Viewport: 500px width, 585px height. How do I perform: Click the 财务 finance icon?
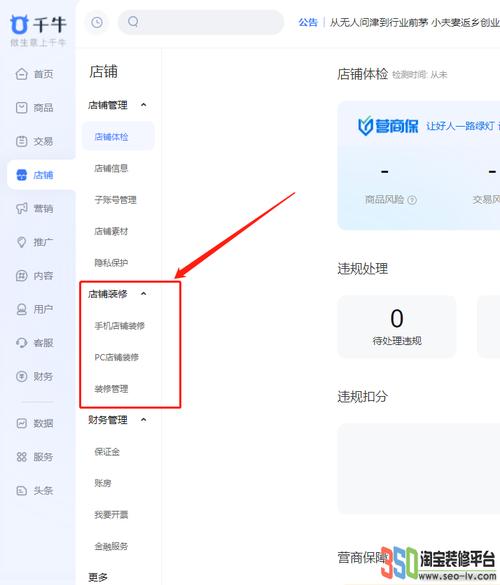[x=22, y=376]
